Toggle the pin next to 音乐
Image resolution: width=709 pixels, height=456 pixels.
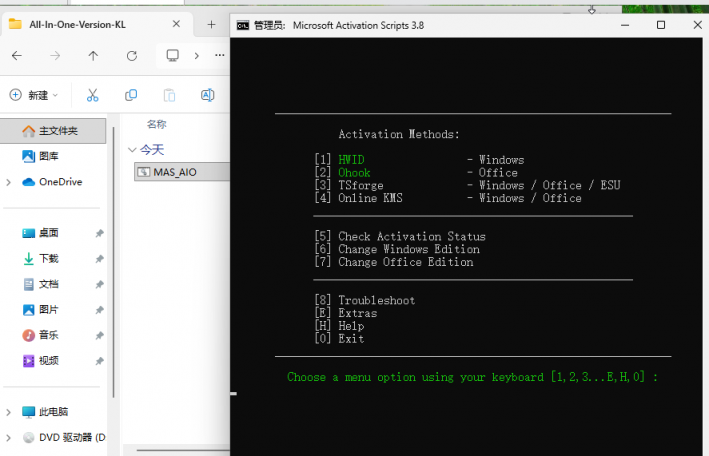[x=99, y=335]
